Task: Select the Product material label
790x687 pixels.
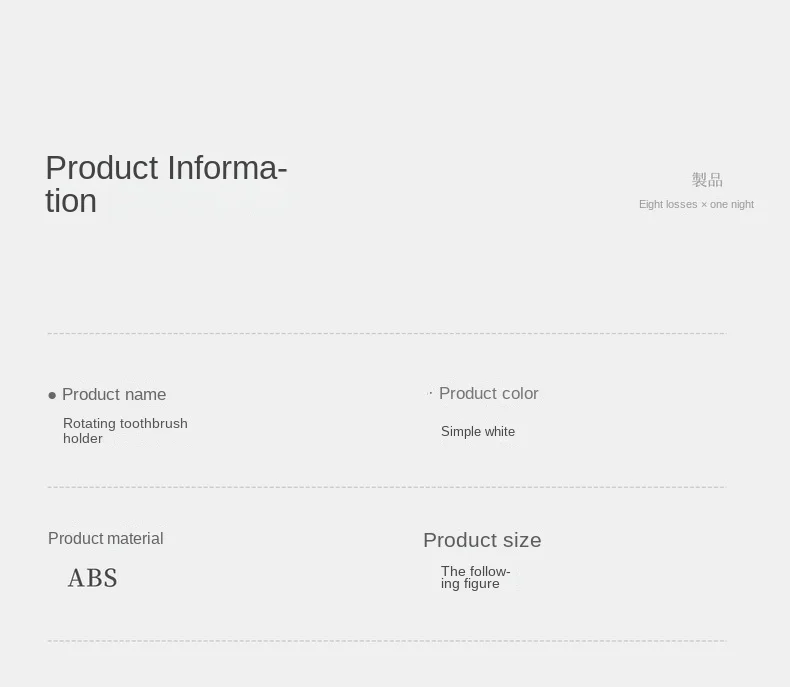Action: coord(105,538)
